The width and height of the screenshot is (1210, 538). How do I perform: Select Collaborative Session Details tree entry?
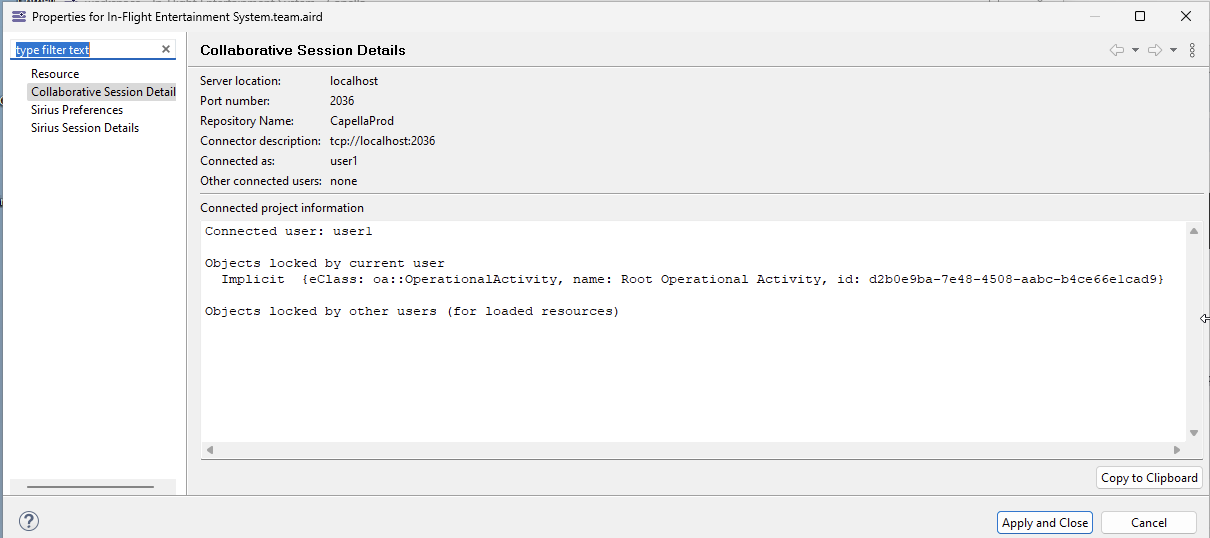(103, 92)
